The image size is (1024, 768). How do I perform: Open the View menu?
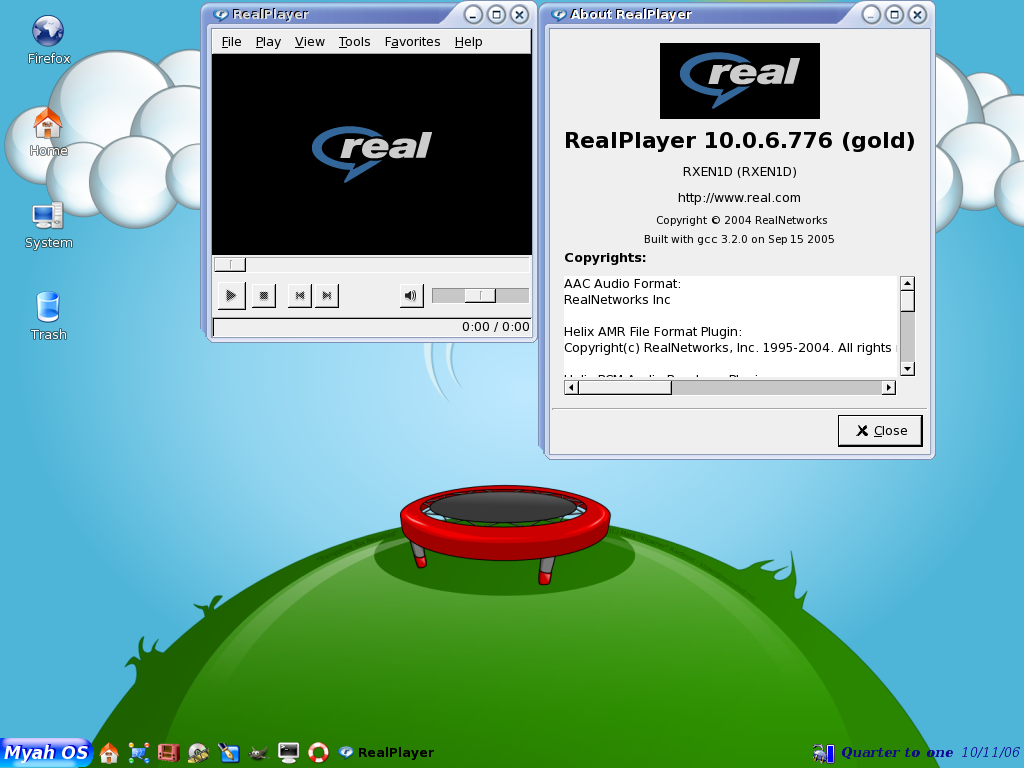click(x=310, y=42)
